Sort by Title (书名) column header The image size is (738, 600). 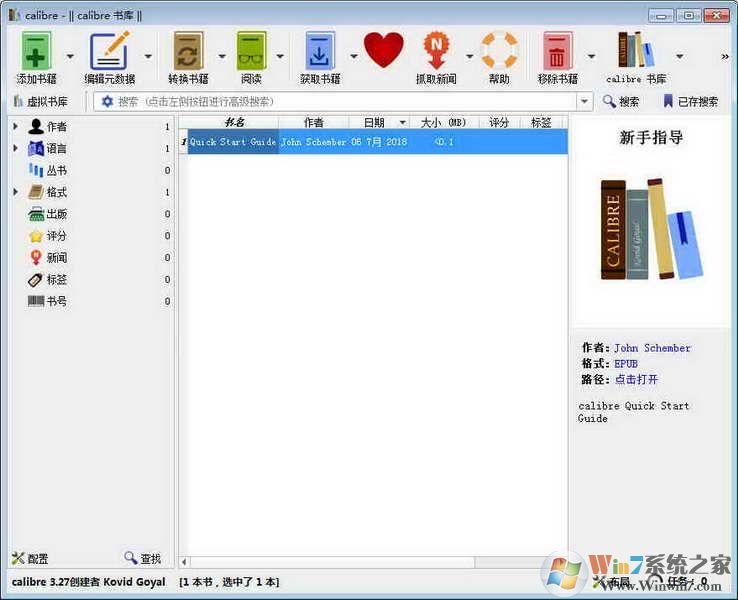point(234,122)
